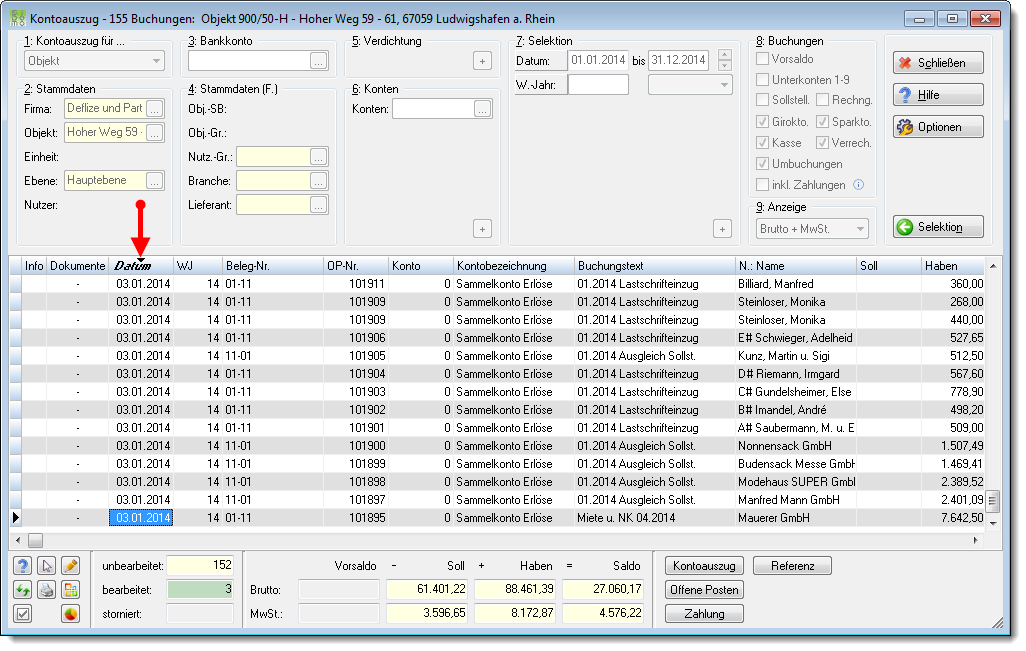The image size is (1026, 651).
Task: Click the colored grid layout icon
Action: tap(71, 590)
